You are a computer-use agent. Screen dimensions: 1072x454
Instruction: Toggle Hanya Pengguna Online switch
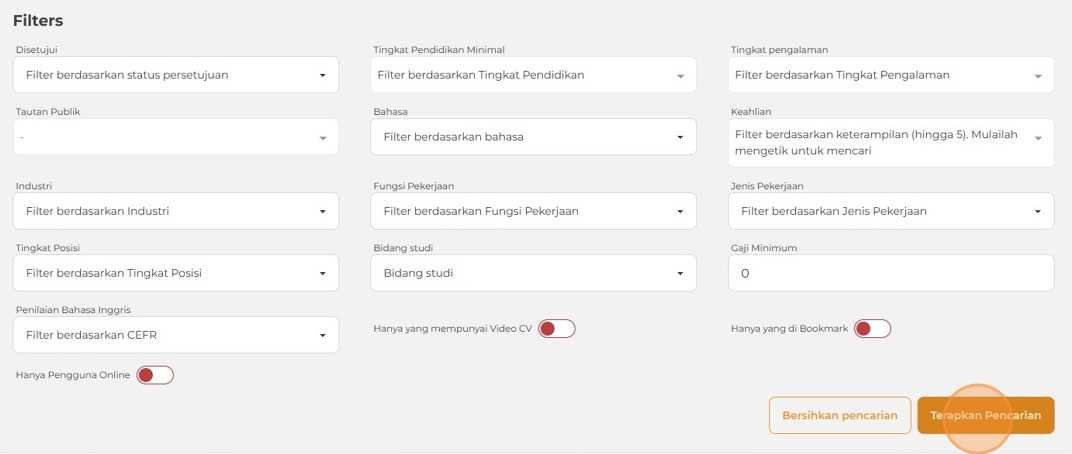click(154, 375)
